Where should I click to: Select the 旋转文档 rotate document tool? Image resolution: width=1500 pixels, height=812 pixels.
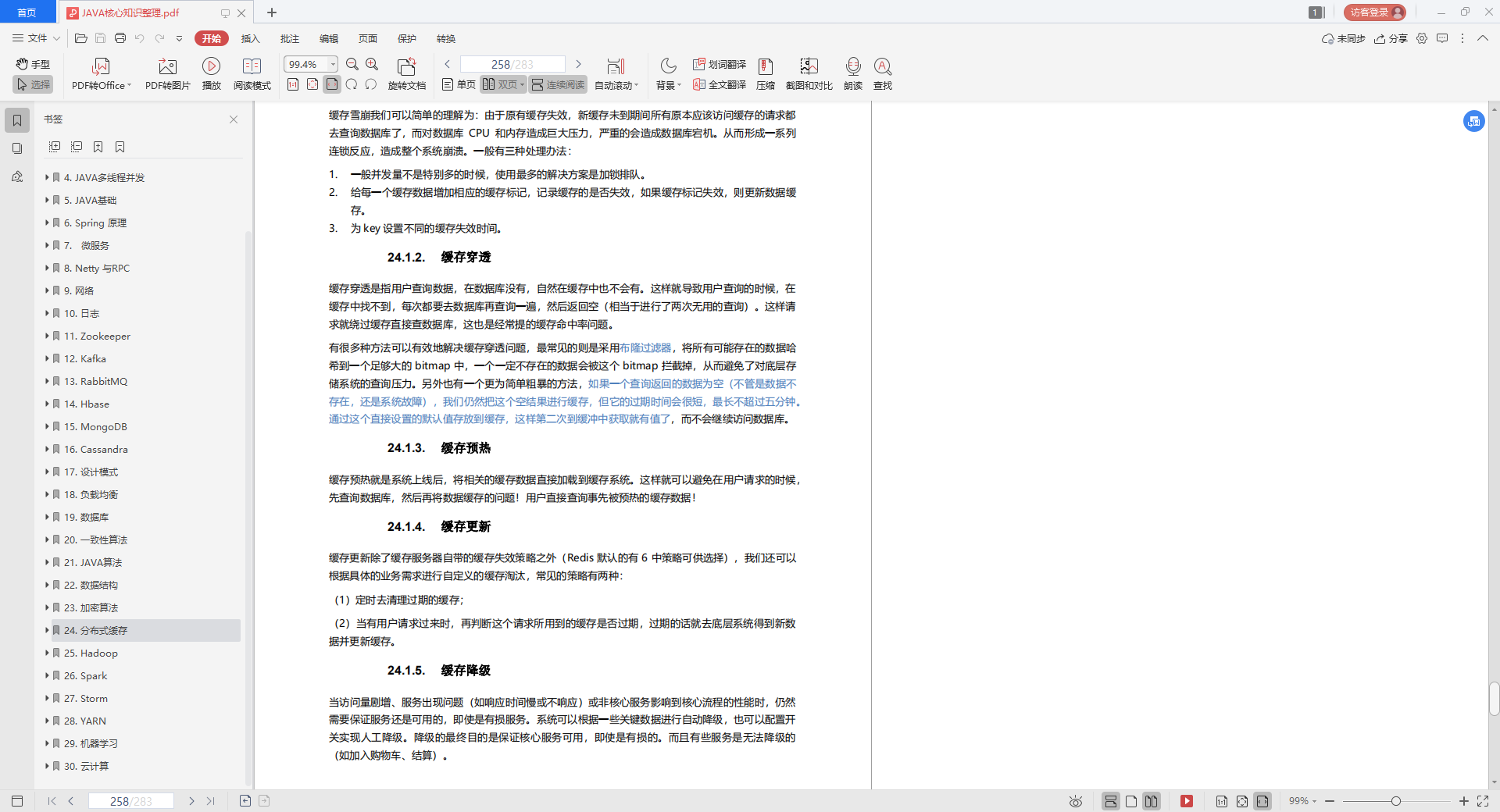pyautogui.click(x=406, y=74)
